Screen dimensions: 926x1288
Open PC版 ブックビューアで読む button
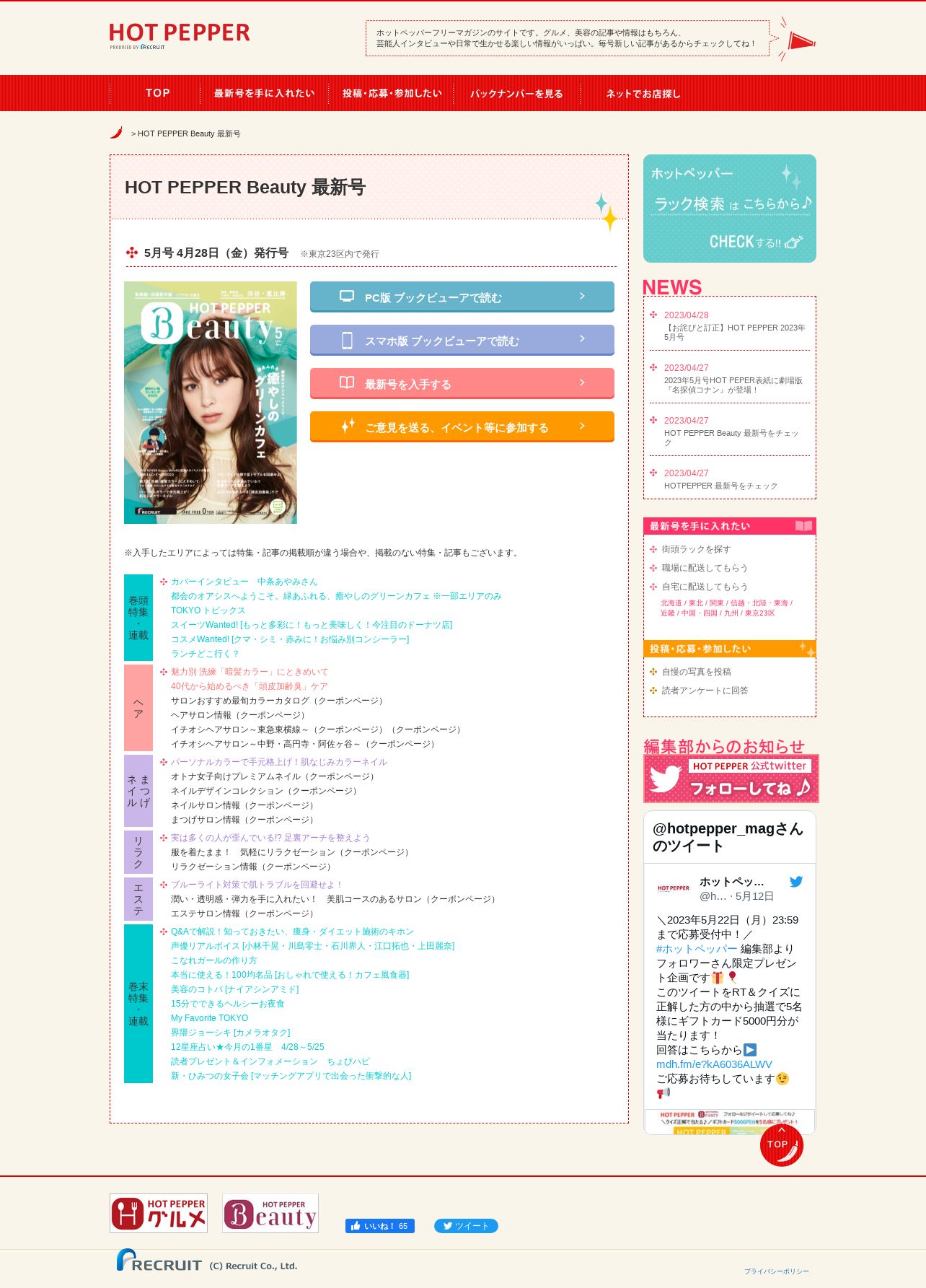click(x=462, y=297)
